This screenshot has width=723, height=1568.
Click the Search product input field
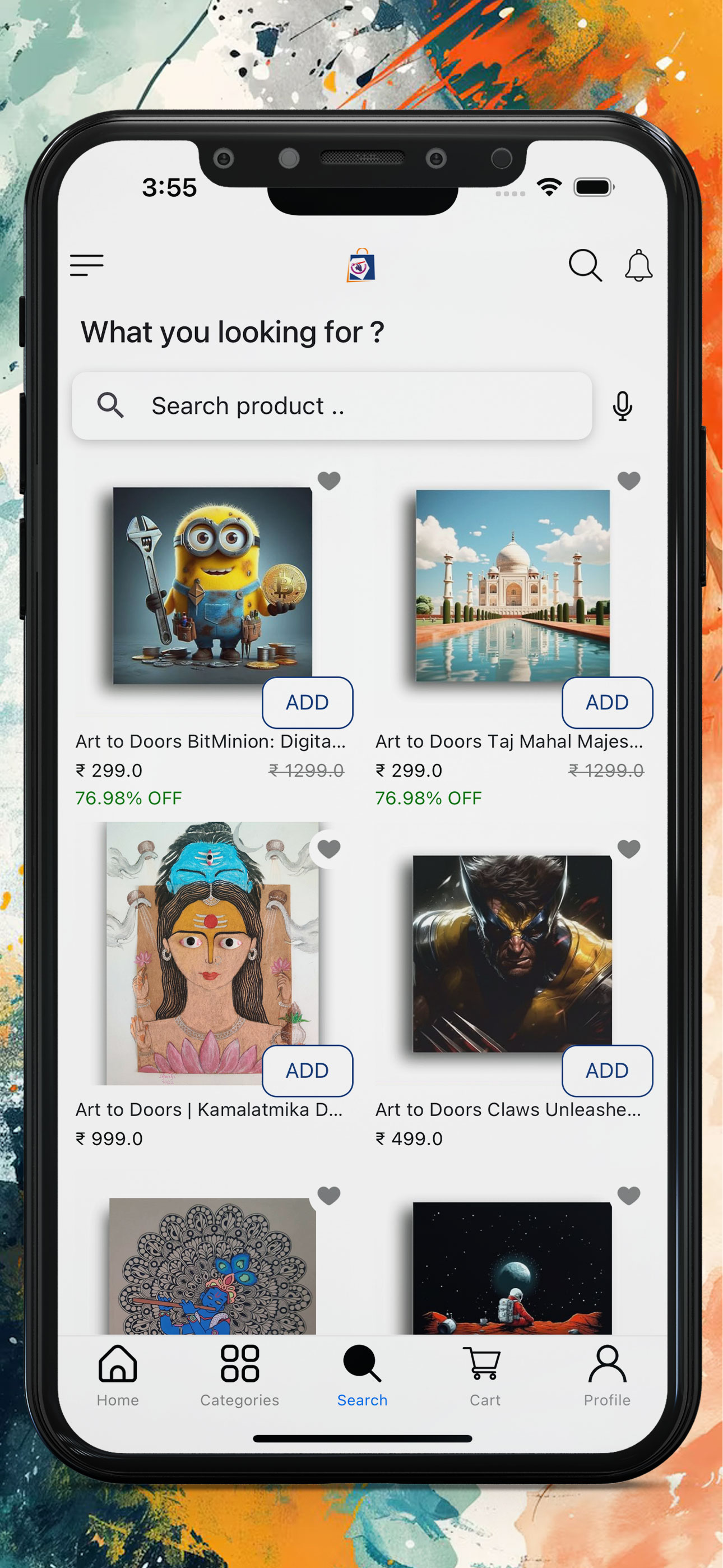pos(332,406)
